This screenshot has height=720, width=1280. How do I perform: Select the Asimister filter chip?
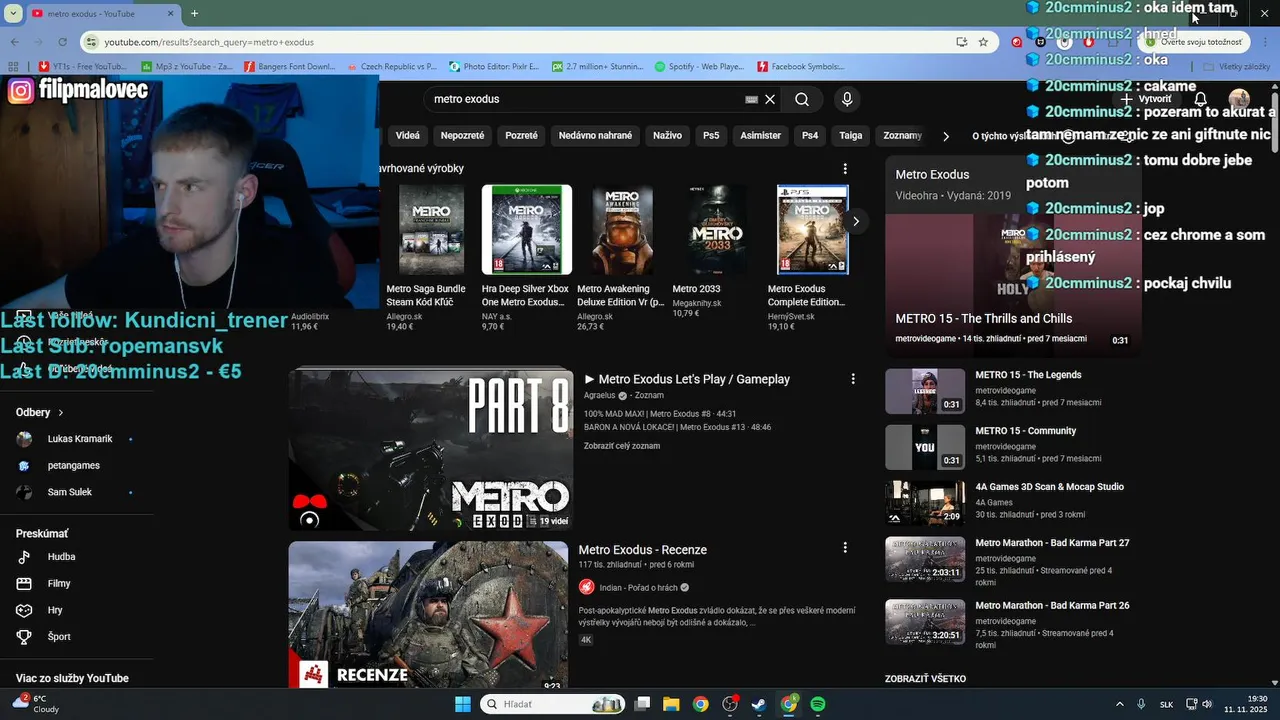pyautogui.click(x=760, y=135)
